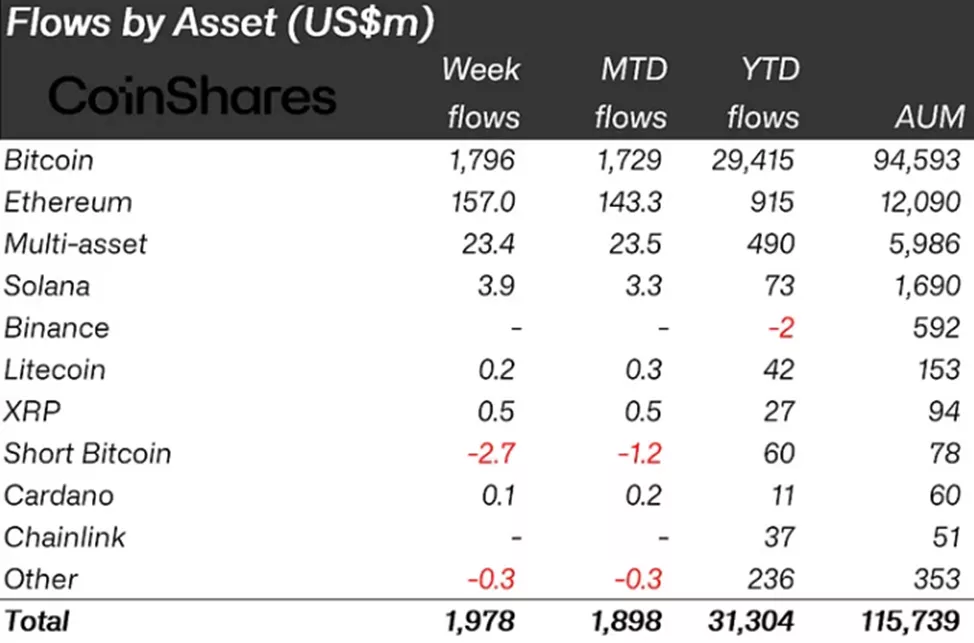Click the CoinShares logo

click(192, 97)
